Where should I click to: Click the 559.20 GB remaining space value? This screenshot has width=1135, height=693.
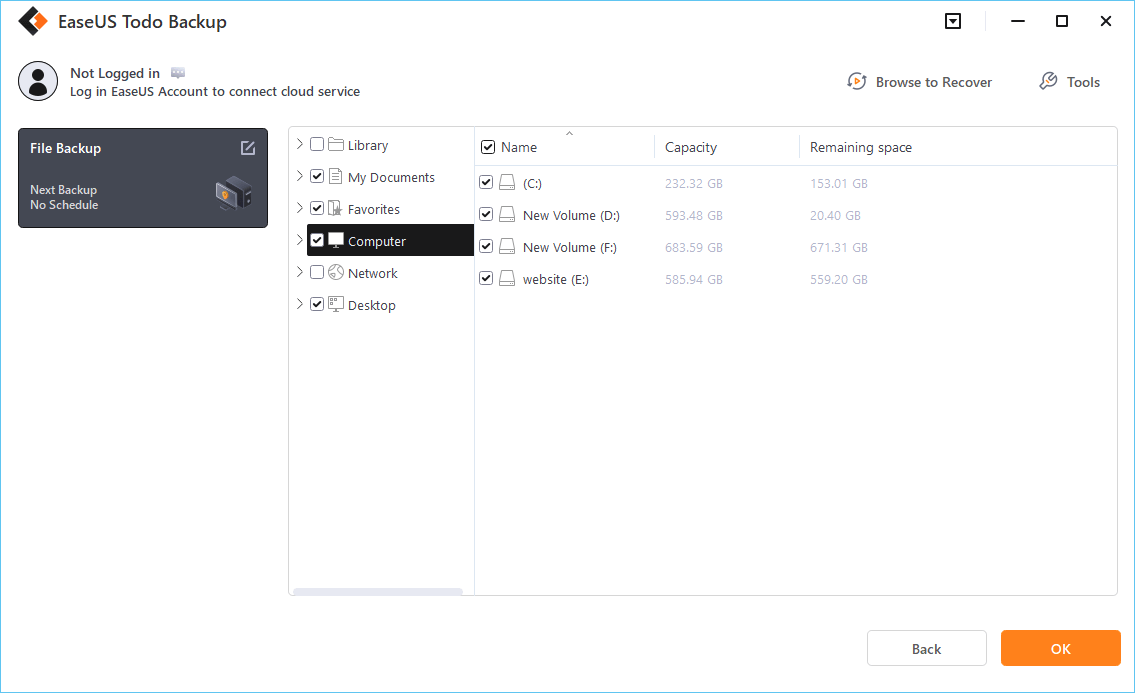tap(838, 280)
